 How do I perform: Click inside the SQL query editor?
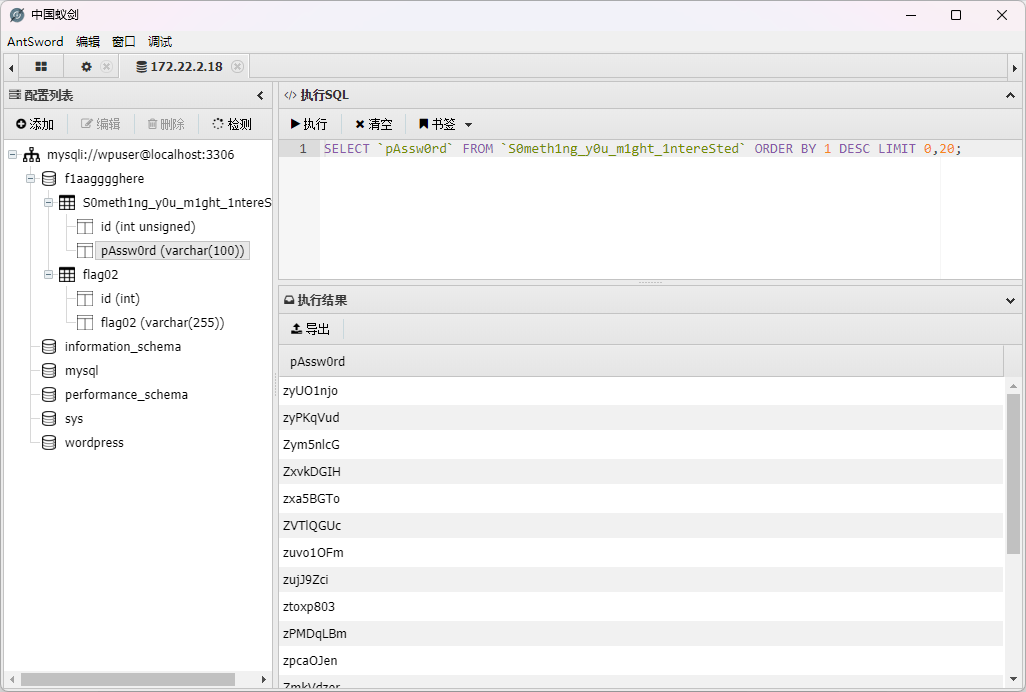(x=671, y=209)
